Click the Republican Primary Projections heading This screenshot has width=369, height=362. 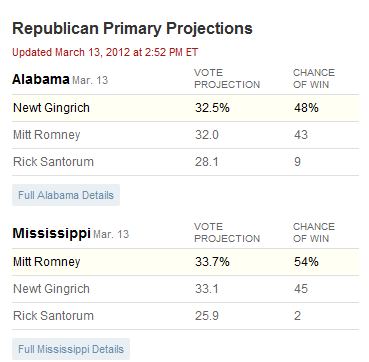click(x=132, y=29)
